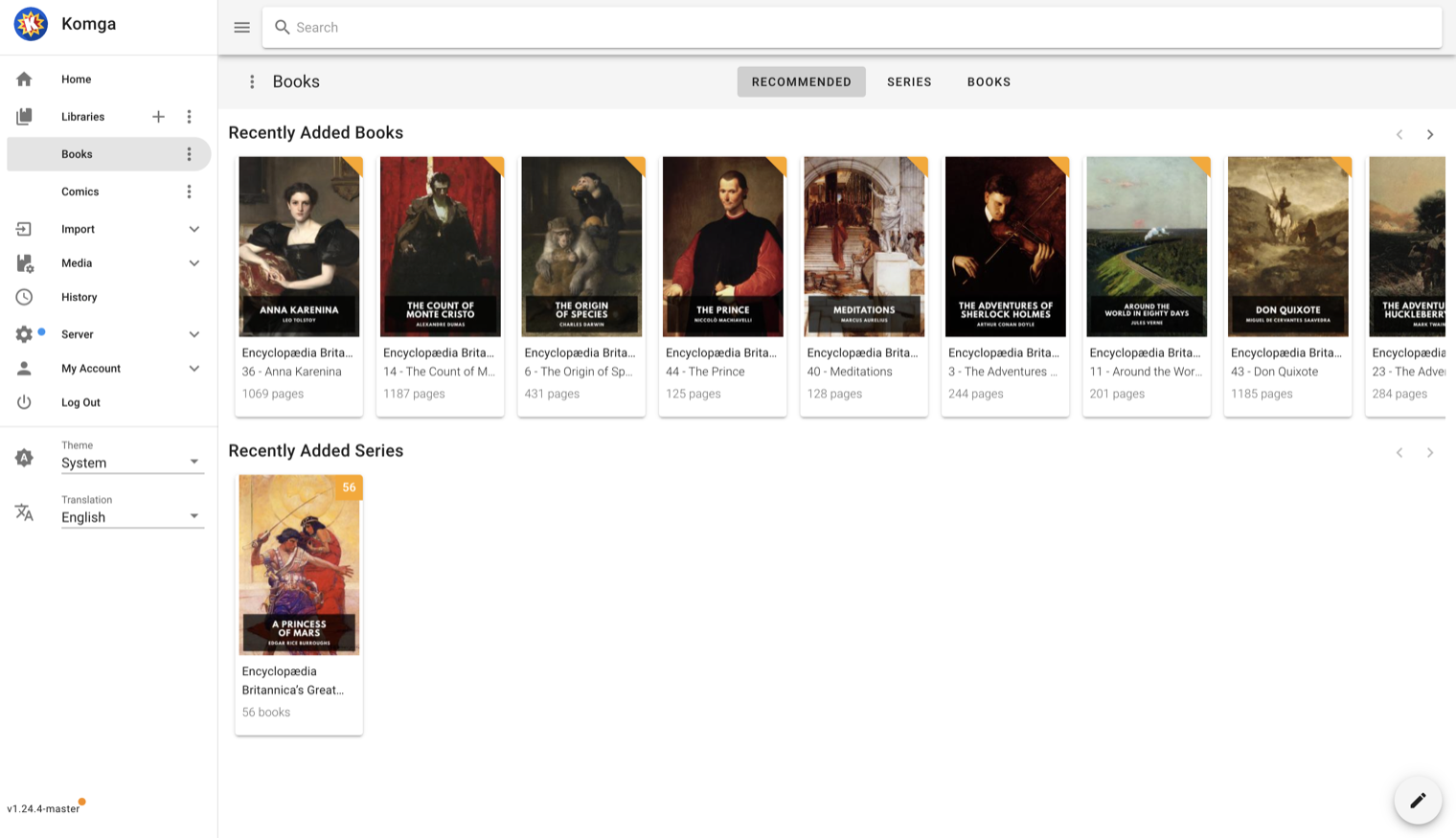Click the Server settings gear icon
Image resolution: width=1456 pixels, height=838 pixels.
pyautogui.click(x=24, y=334)
